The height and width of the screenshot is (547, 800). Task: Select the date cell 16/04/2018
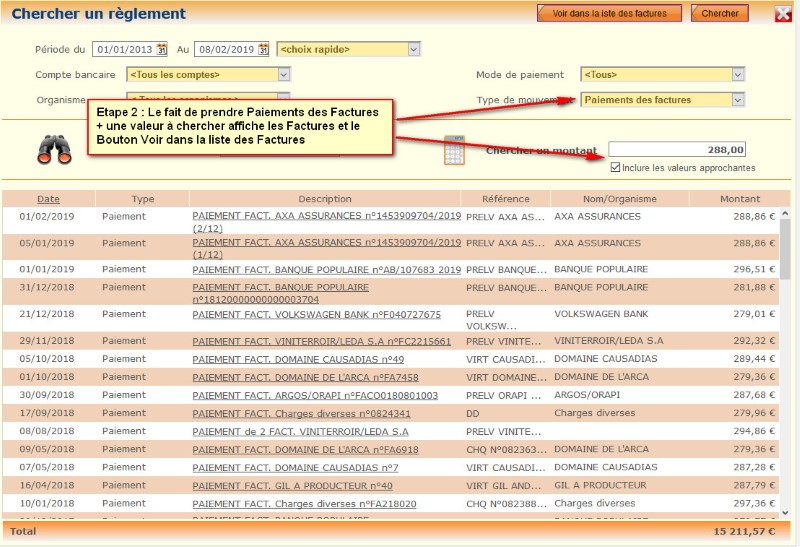47,485
